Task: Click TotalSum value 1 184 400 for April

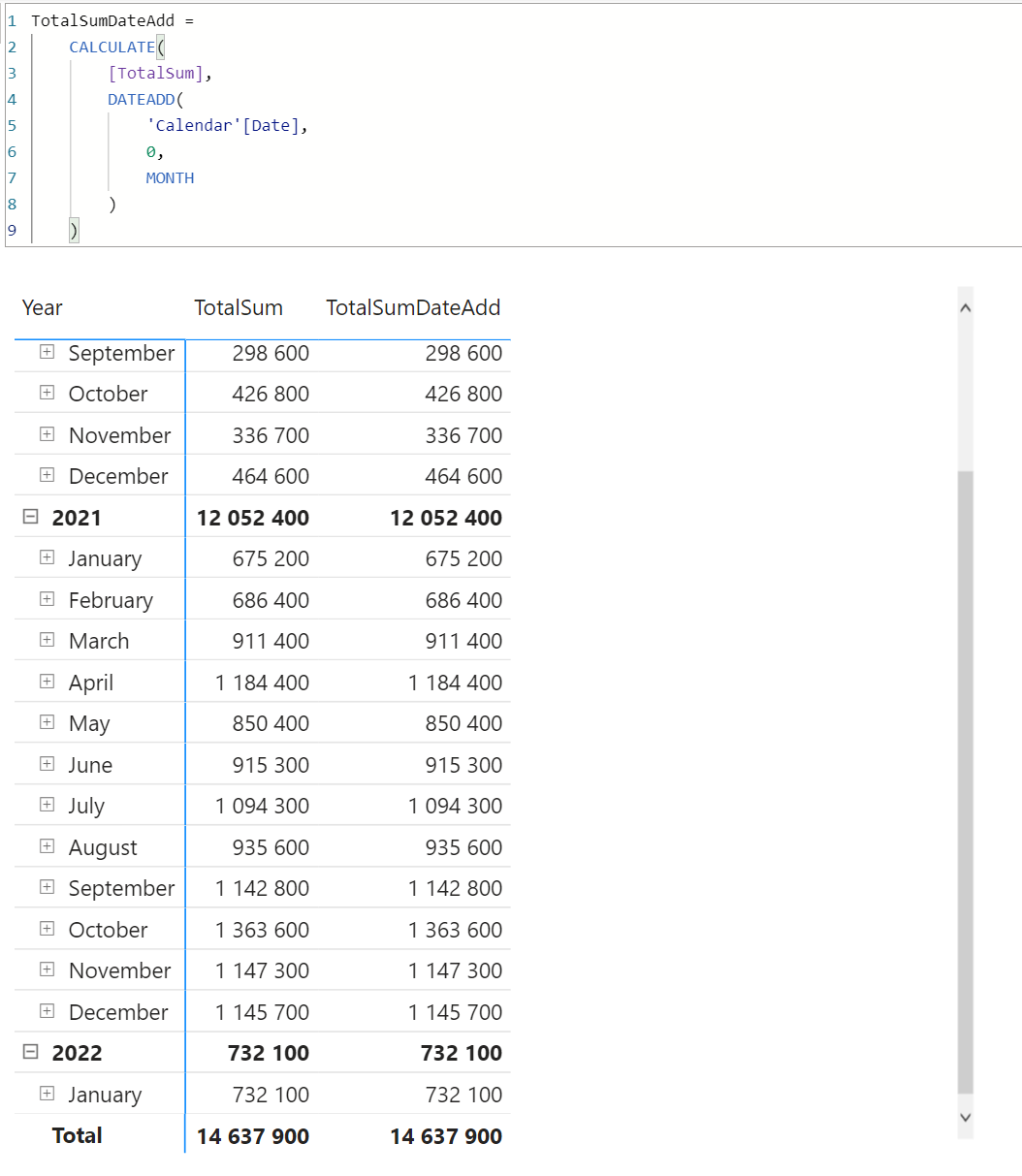Action: [263, 683]
